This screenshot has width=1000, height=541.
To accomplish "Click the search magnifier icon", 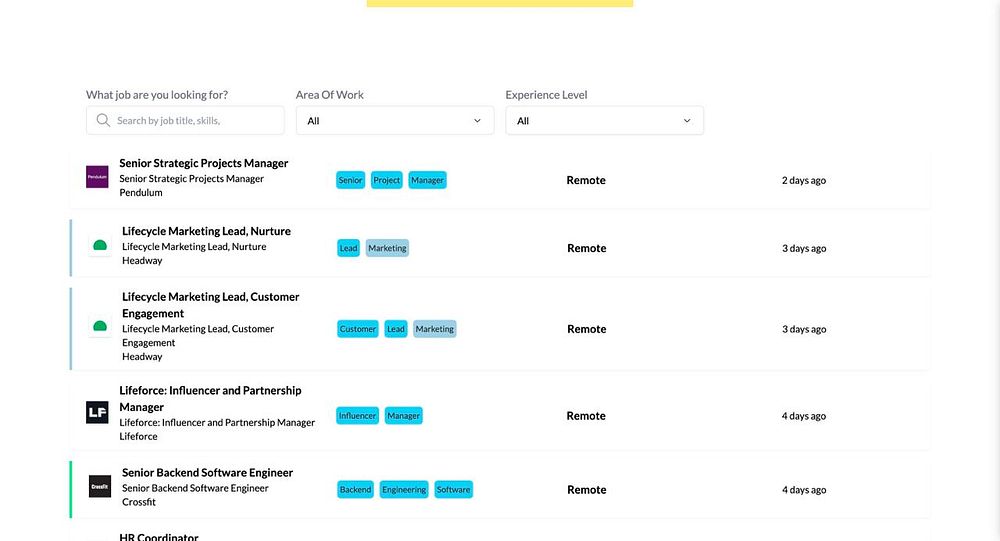I will [103, 120].
